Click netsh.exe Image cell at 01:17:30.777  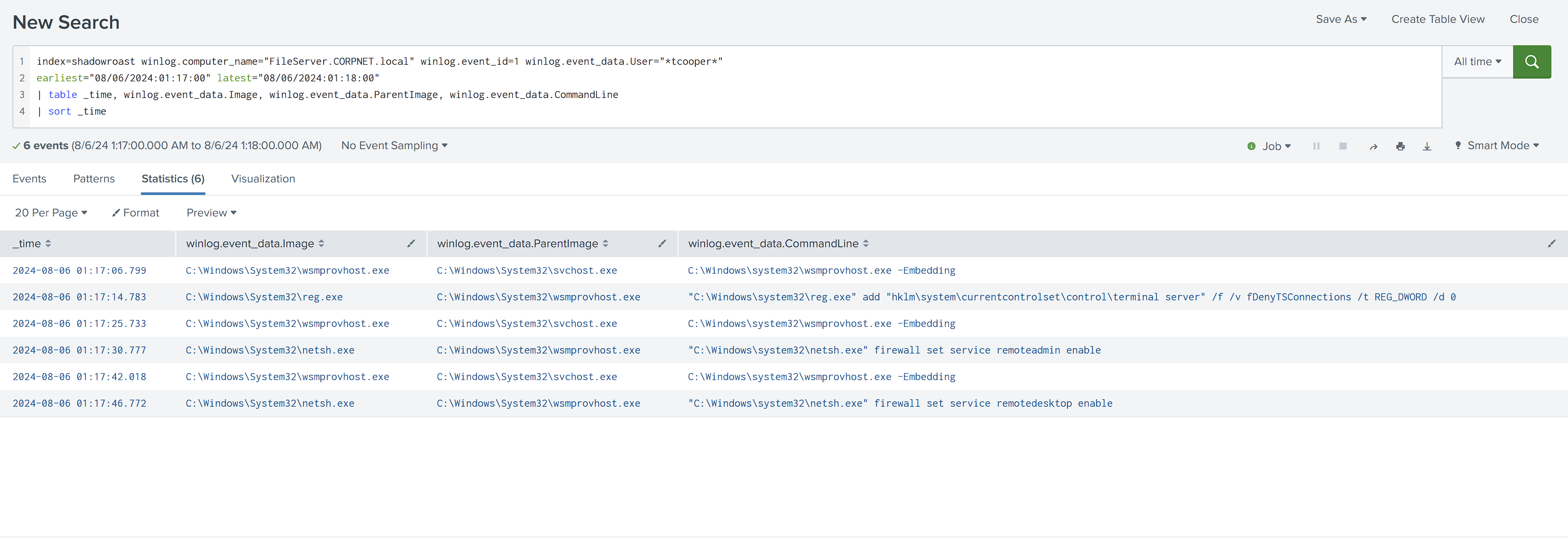click(x=270, y=351)
